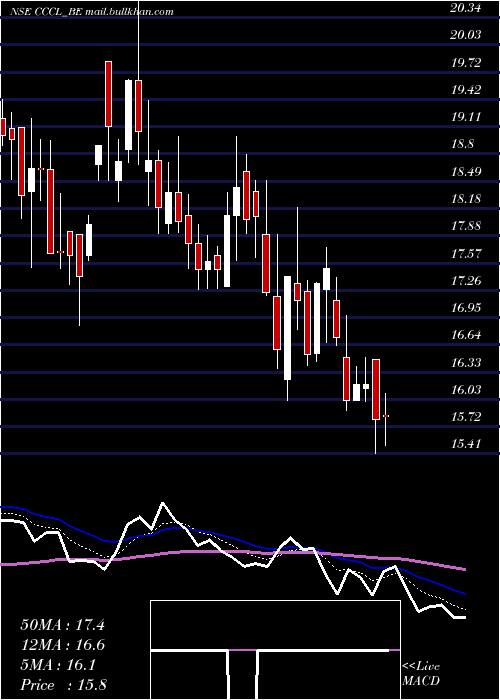The width and height of the screenshot is (500, 700).
Task: Click the 16.64 price axis label
Action: click(466, 335)
